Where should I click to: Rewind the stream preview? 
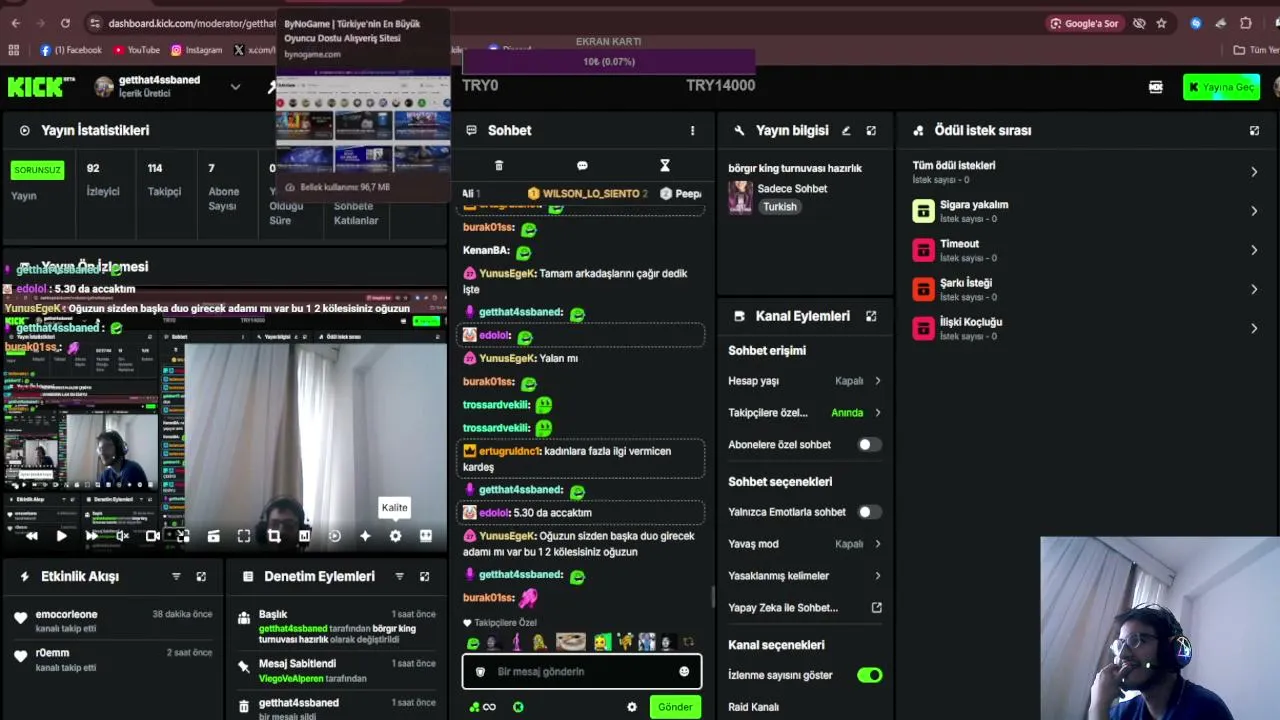pyautogui.click(x=31, y=536)
